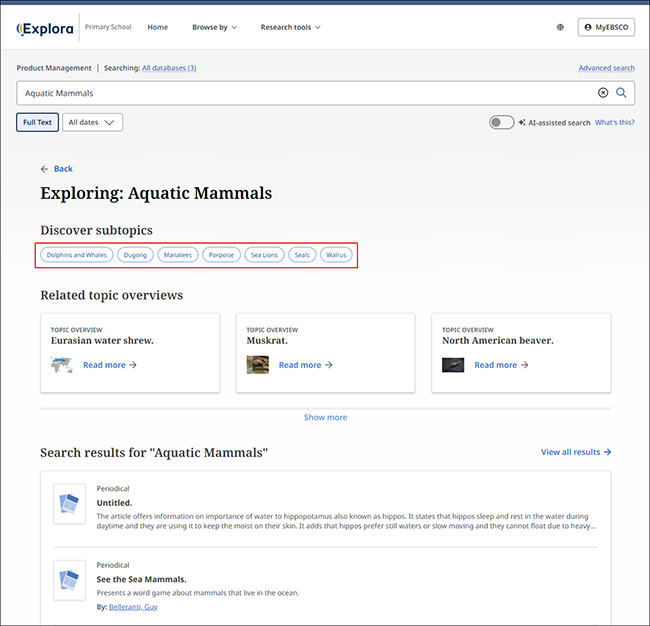
Task: Click the Primary School label
Action: click(x=108, y=27)
